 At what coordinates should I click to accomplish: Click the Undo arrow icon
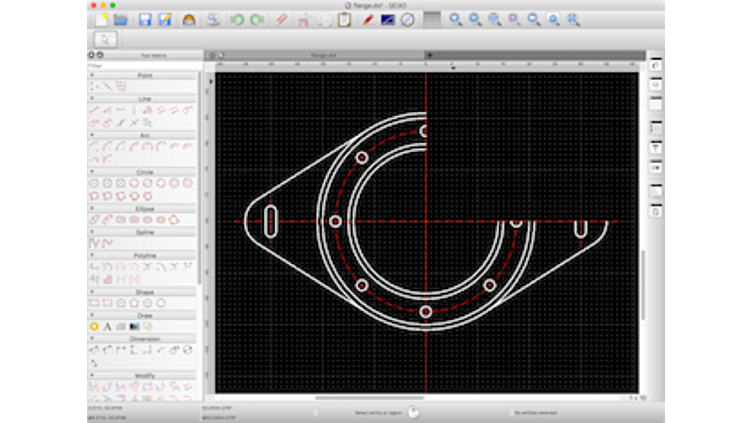pos(236,19)
